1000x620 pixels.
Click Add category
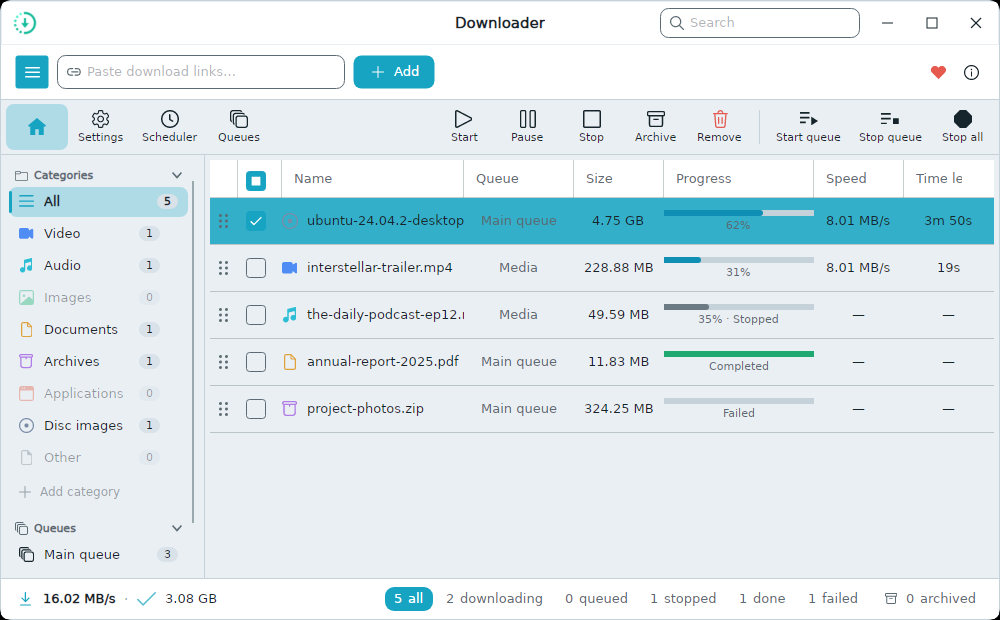(70, 492)
